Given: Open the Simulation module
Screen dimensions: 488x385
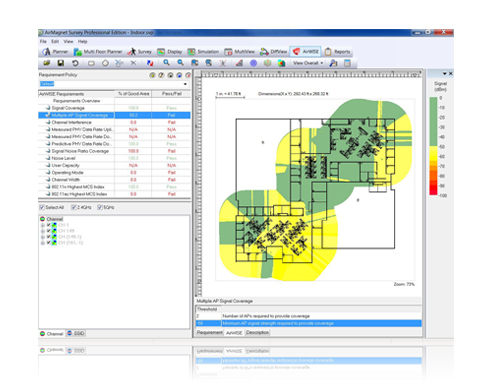Looking at the screenshot, I should coord(203,52).
